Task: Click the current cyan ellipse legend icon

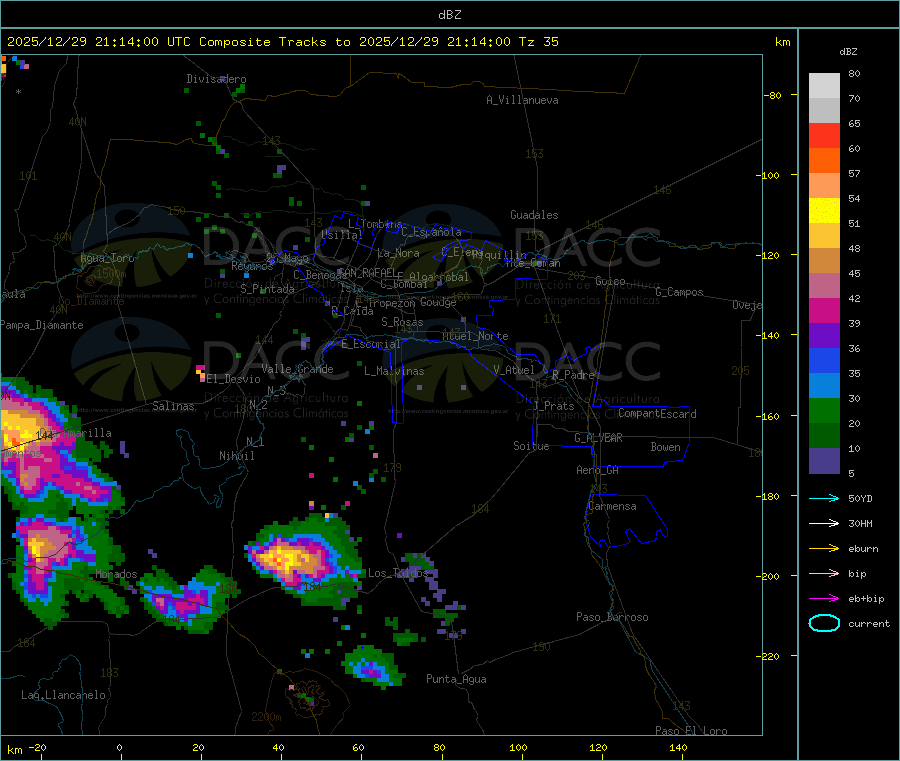Action: pyautogui.click(x=824, y=623)
